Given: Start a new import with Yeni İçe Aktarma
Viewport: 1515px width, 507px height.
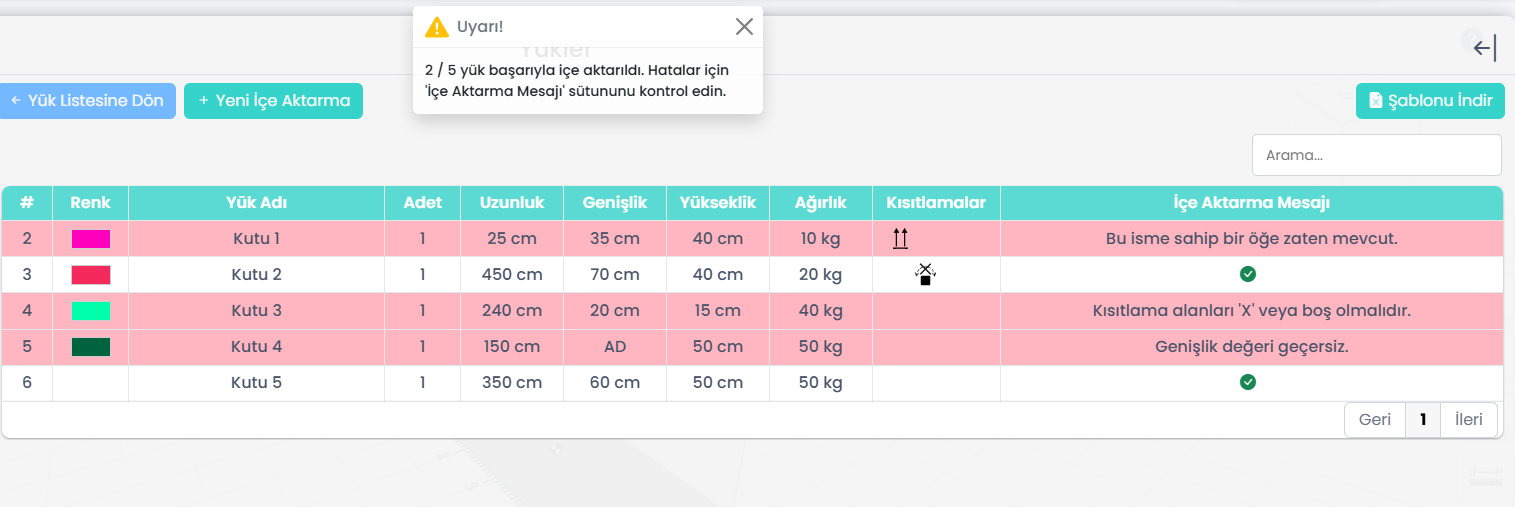Looking at the screenshot, I should tap(273, 101).
